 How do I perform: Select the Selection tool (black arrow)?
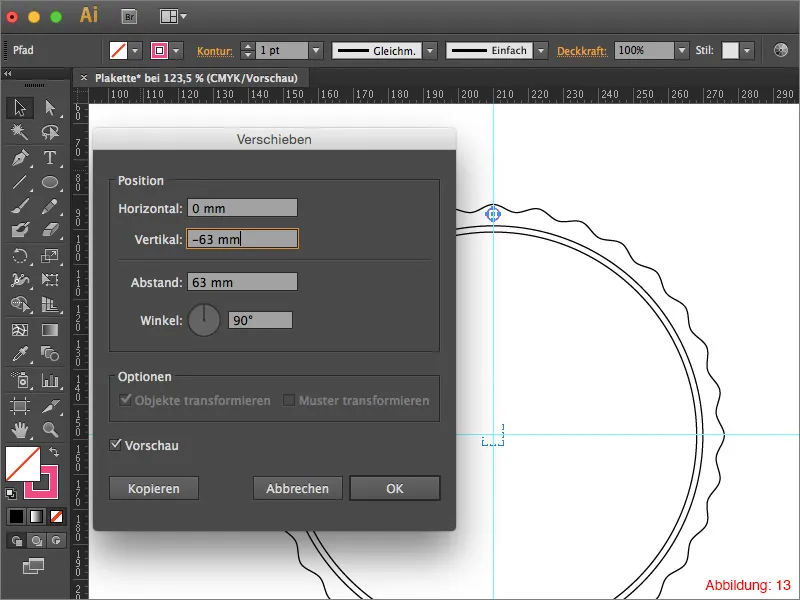tap(19, 108)
